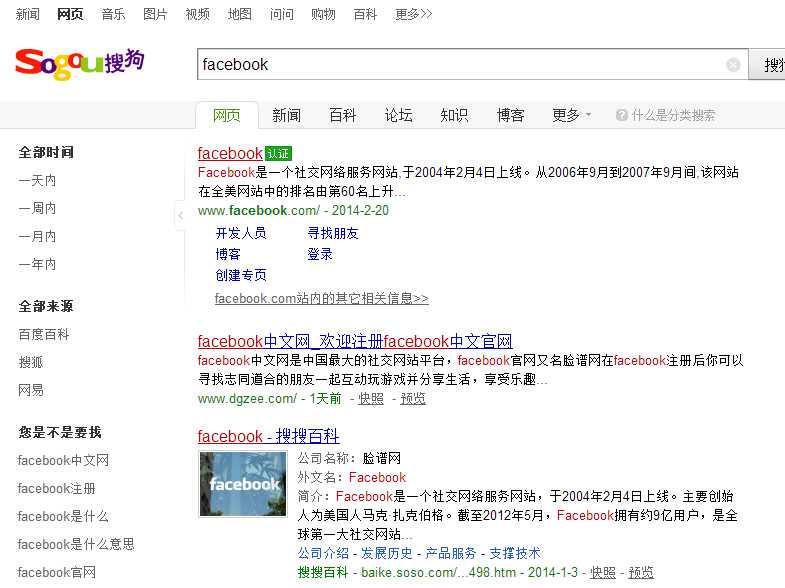Click the 全部时间 sidebar heading
Viewport: 785px width, 588px height.
tap(46, 152)
